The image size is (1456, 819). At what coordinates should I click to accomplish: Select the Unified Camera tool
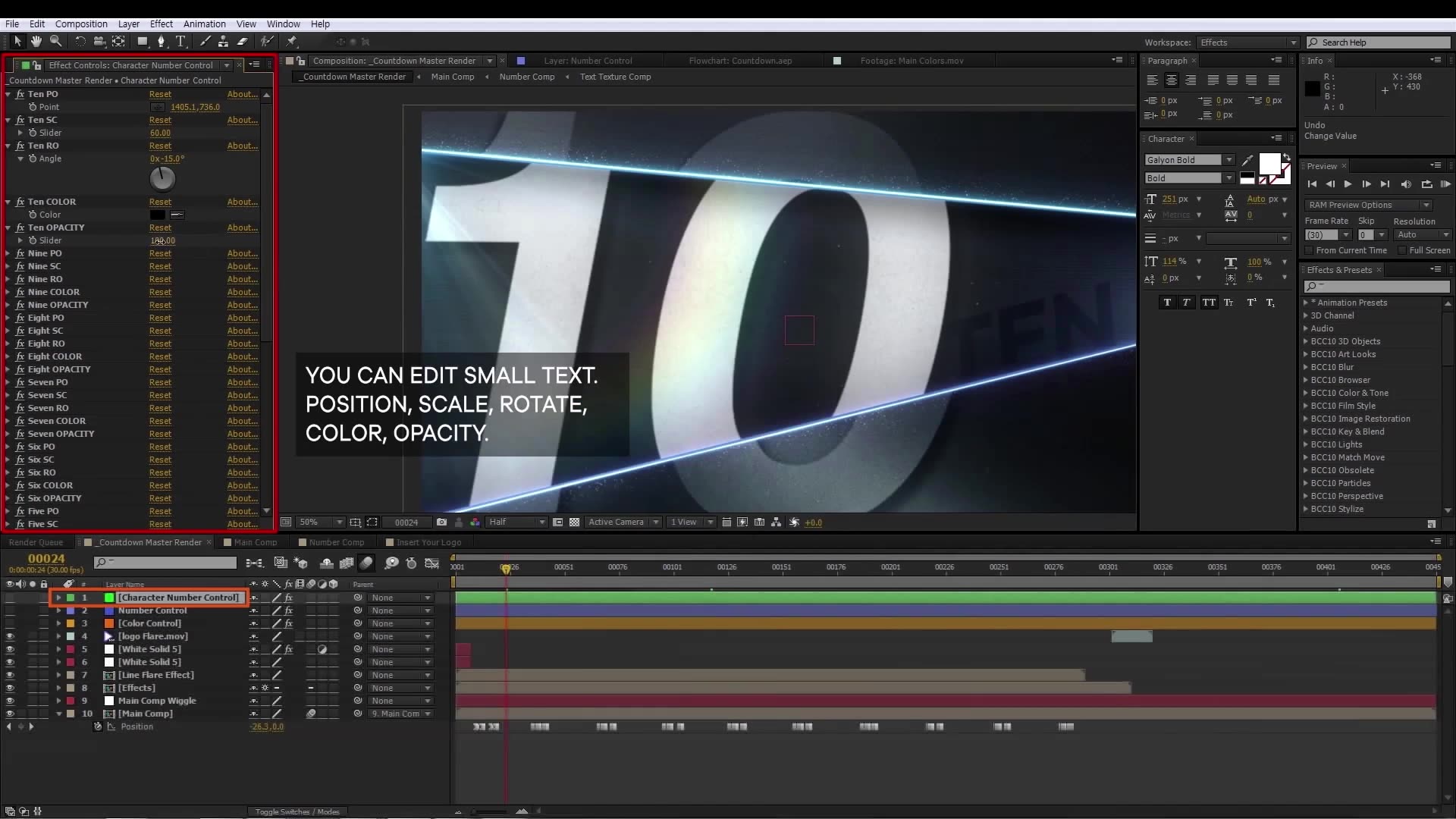pyautogui.click(x=99, y=41)
